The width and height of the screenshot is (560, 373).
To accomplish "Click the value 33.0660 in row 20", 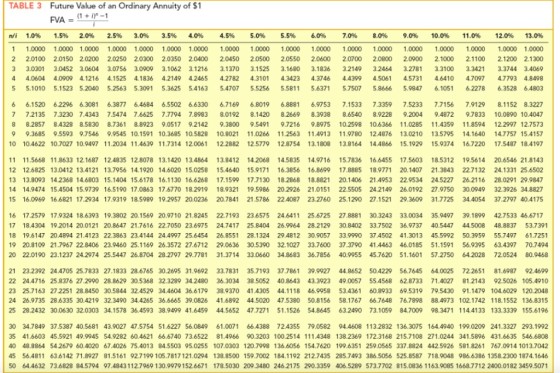I will tap(258, 255).
